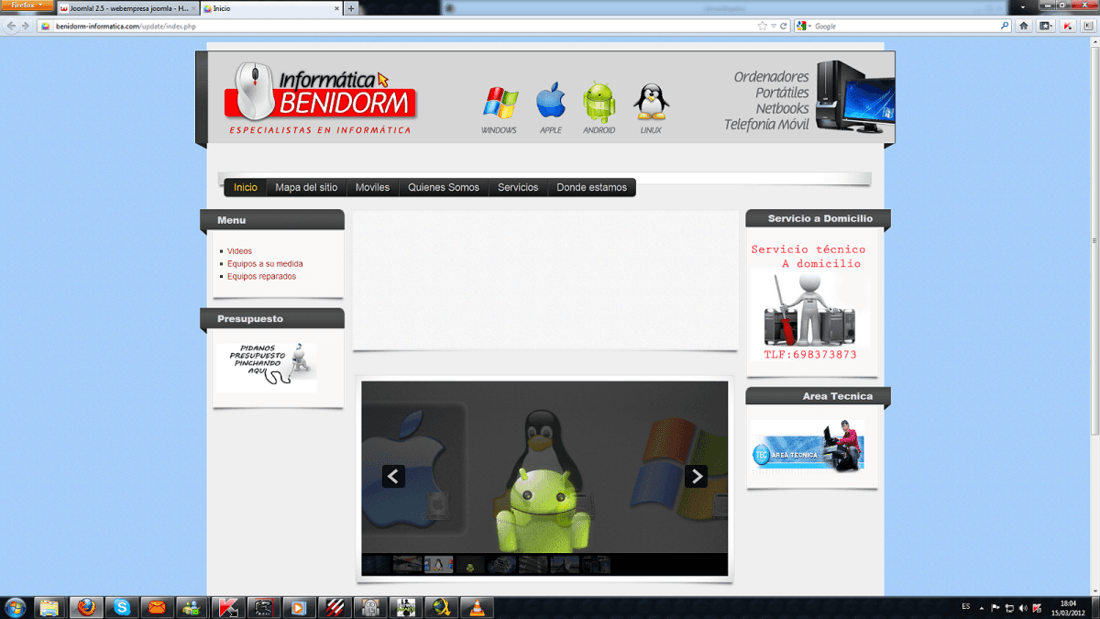The height and width of the screenshot is (619, 1100).
Task: Open the Windows Start menu
Action: (15, 607)
